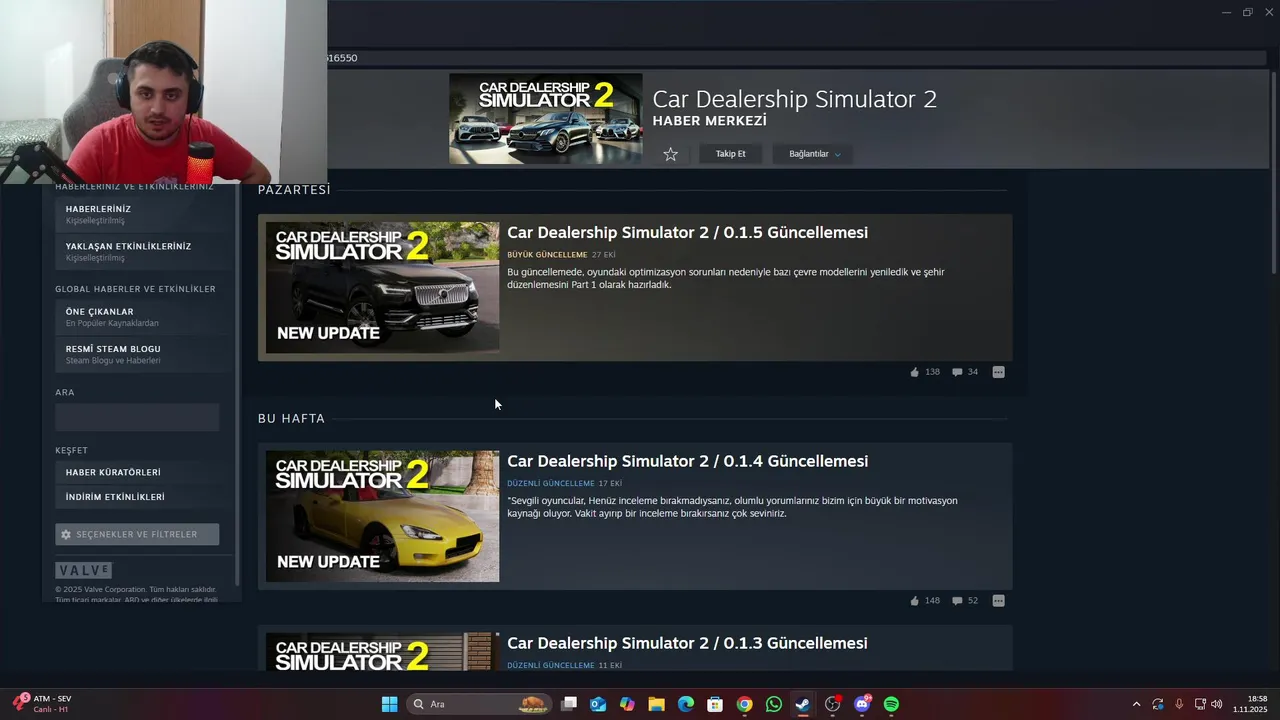Open Outlook from the taskbar
Image resolution: width=1280 pixels, height=720 pixels.
click(x=598, y=704)
